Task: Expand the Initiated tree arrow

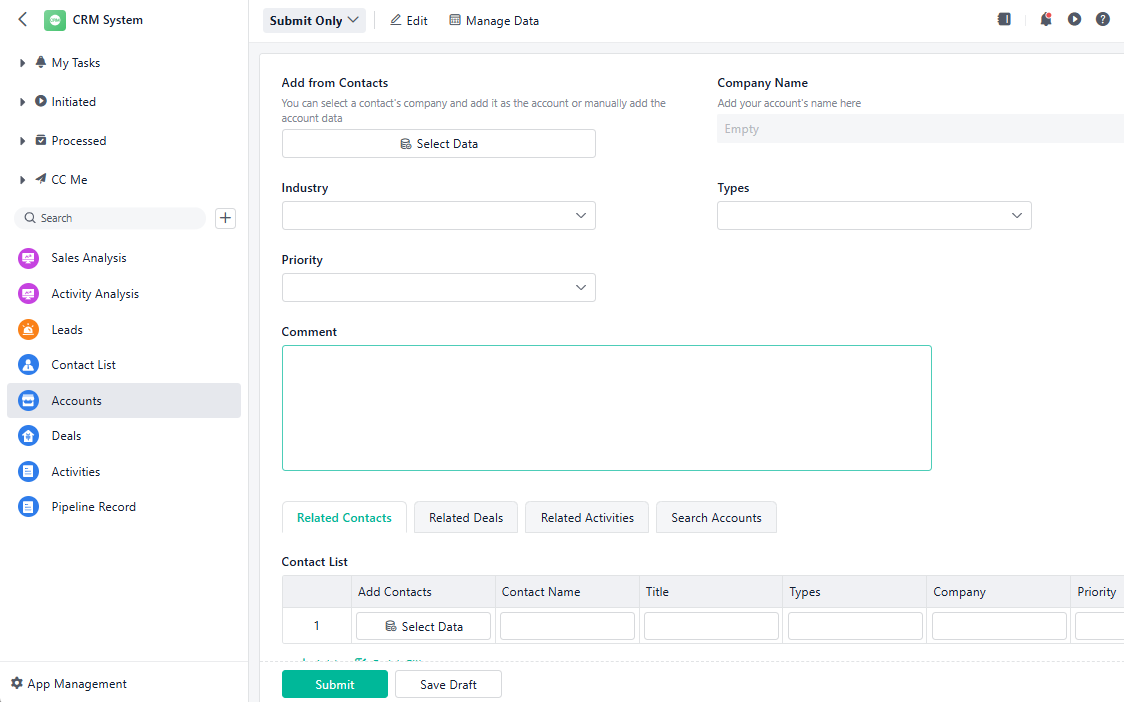Action: coord(22,102)
